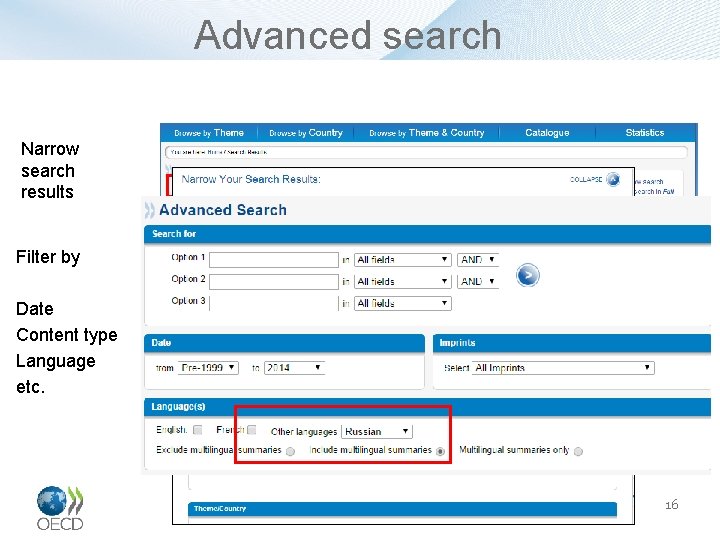Open Browse by Theme & Country tab
Screen dimensions: 720x540
[x=427, y=133]
